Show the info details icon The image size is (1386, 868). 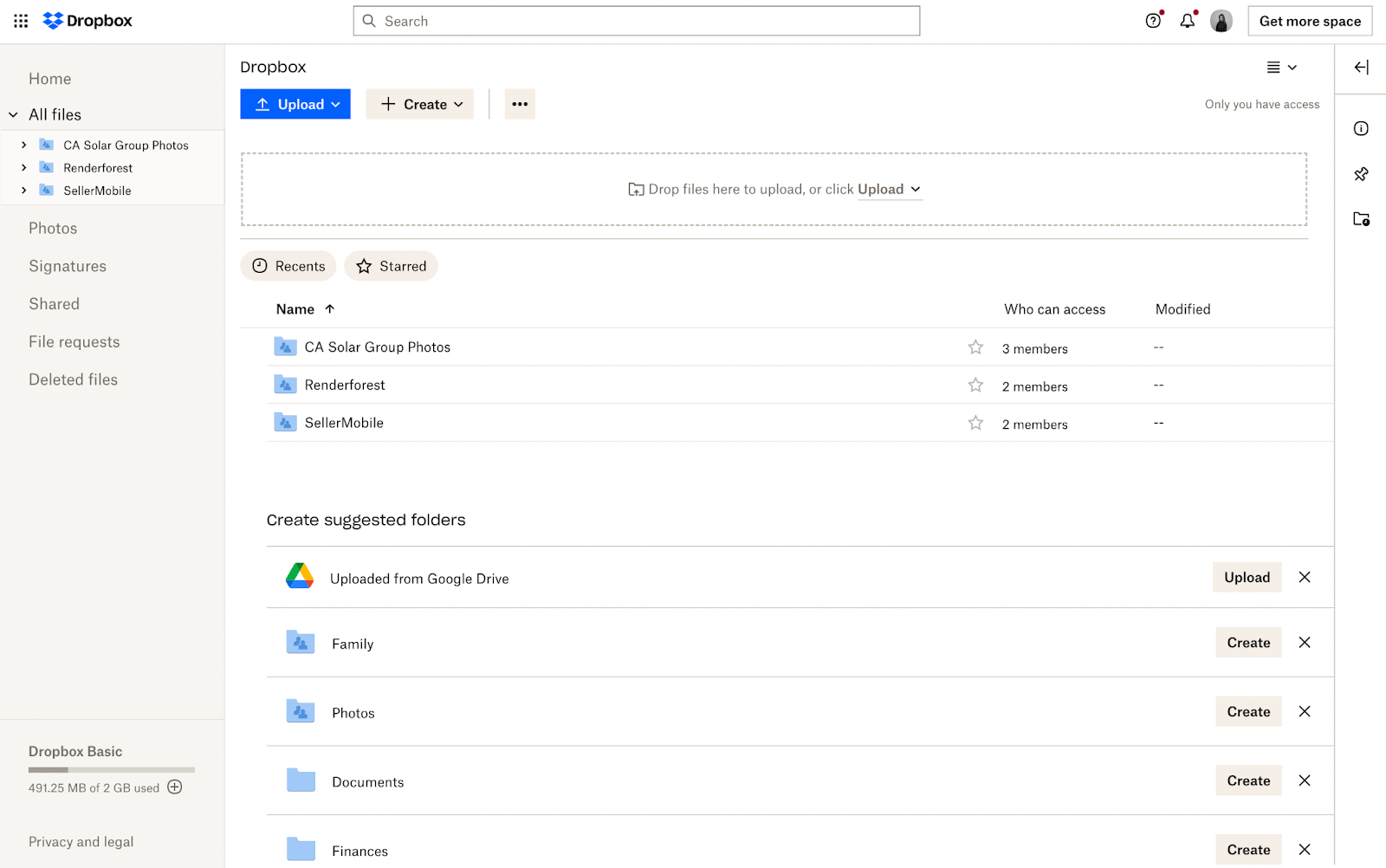pyautogui.click(x=1362, y=128)
